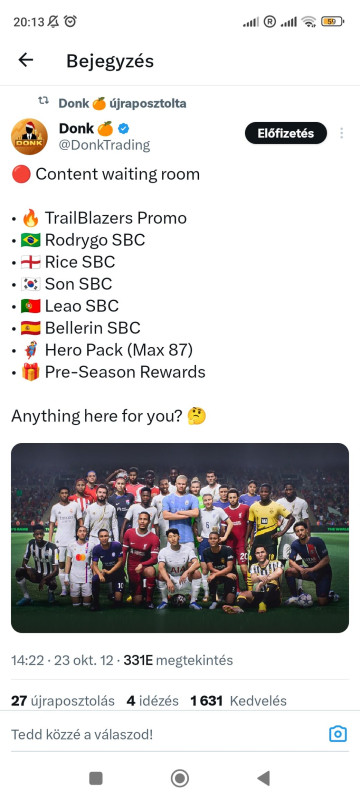
Task: Tap the battery indicator in status bar
Action: 332,21
